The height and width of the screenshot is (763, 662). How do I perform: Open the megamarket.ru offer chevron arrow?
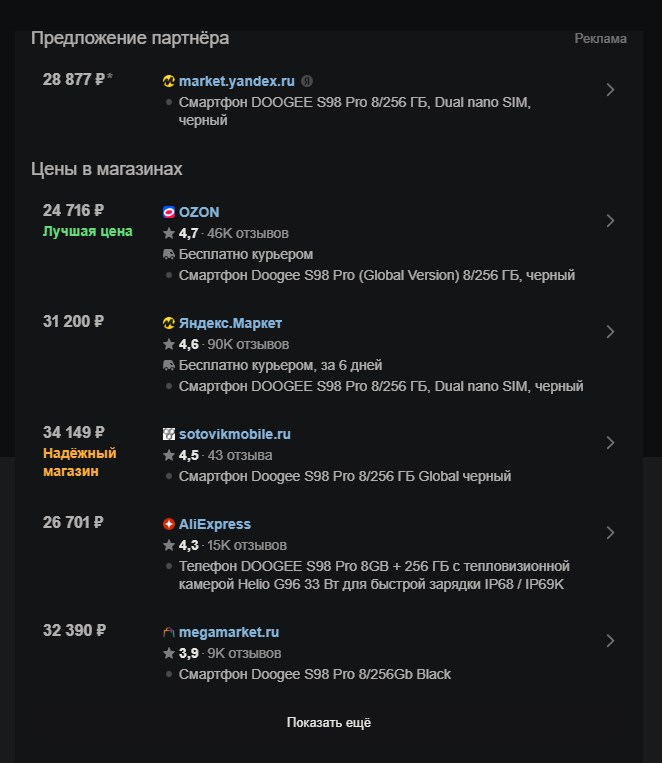[x=610, y=641]
